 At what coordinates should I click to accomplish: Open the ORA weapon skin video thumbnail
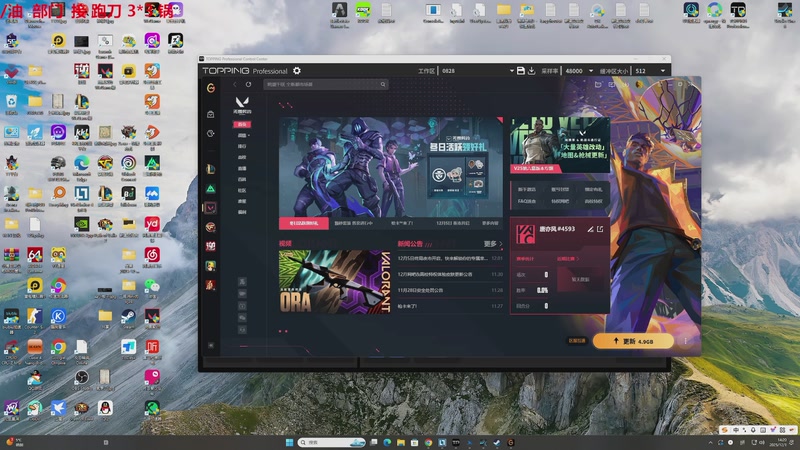pos(335,282)
